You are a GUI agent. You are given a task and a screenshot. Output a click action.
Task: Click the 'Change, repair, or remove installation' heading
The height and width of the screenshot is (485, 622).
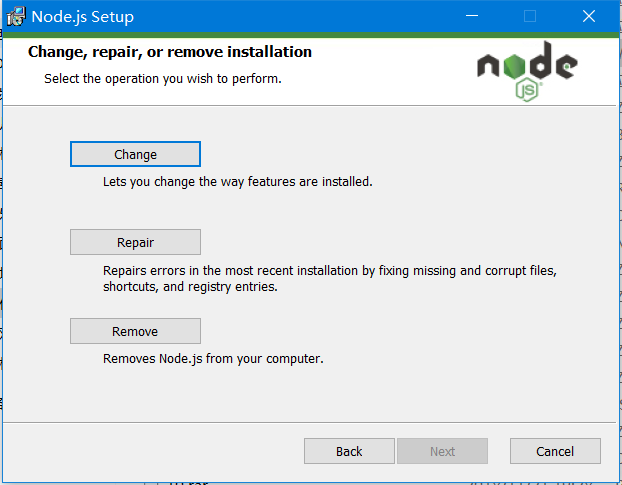click(x=170, y=52)
